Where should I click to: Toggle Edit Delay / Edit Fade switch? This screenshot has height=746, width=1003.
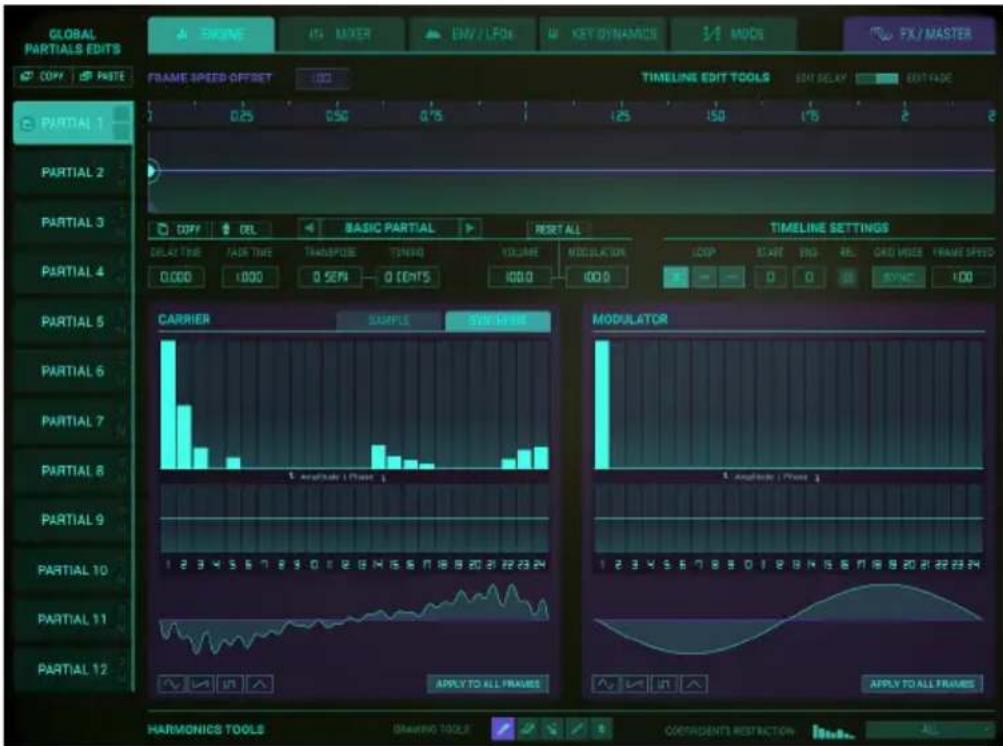pos(876,78)
